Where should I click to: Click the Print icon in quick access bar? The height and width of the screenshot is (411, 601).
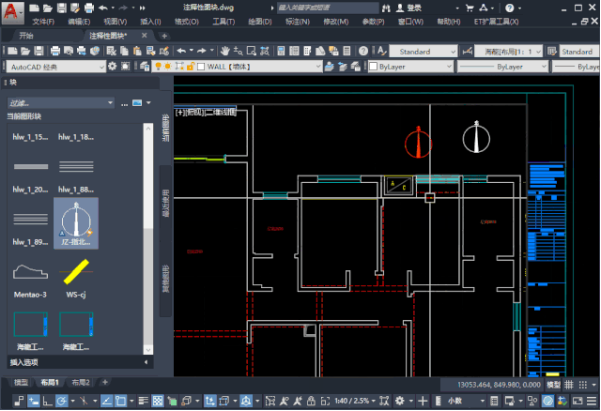(89, 7)
